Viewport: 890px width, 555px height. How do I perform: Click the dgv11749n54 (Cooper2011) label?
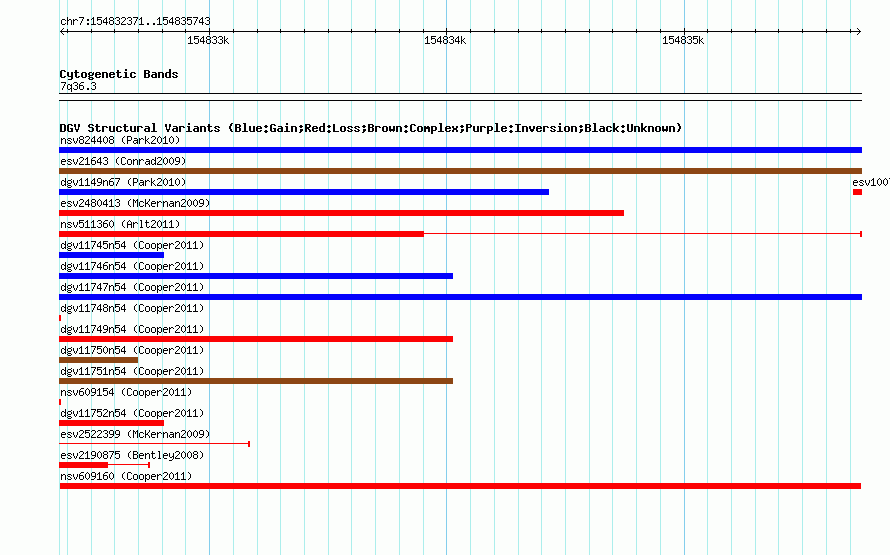pyautogui.click(x=132, y=329)
